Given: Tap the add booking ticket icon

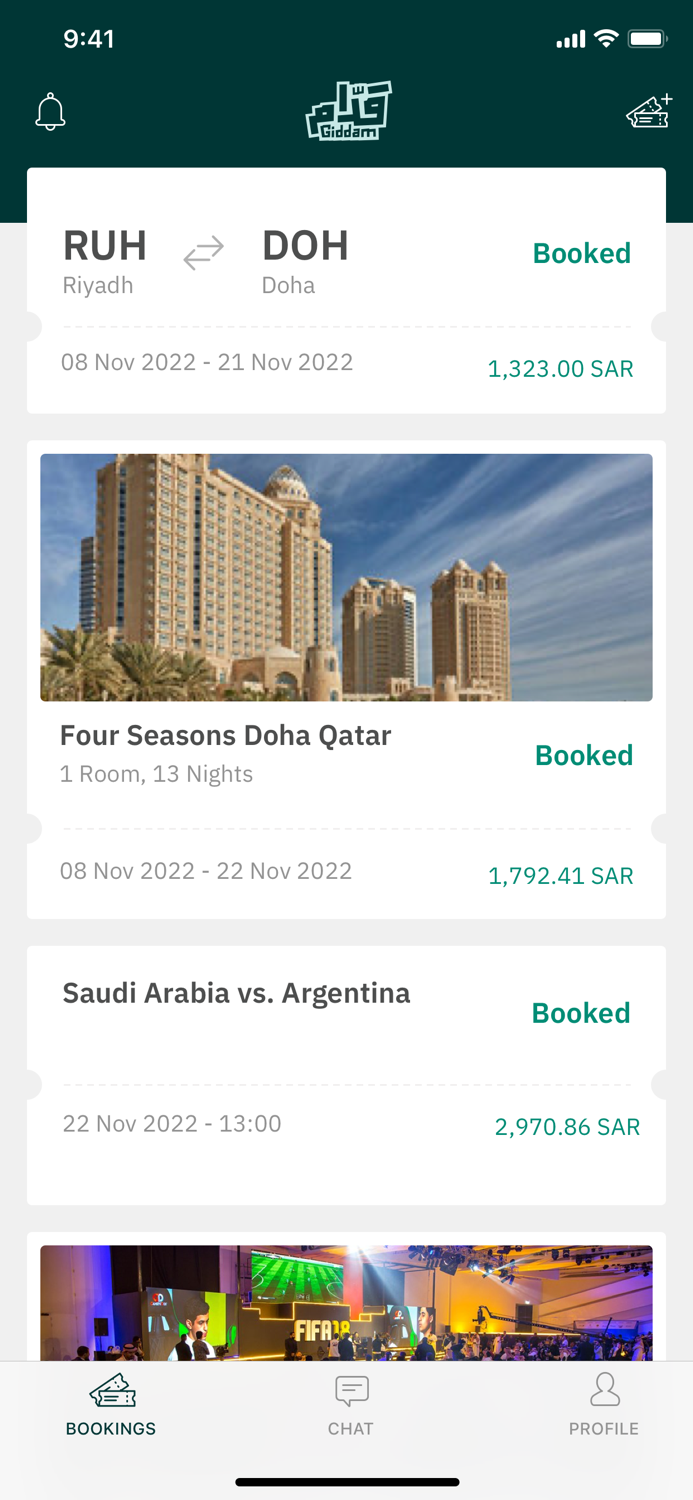Looking at the screenshot, I should pos(649,113).
